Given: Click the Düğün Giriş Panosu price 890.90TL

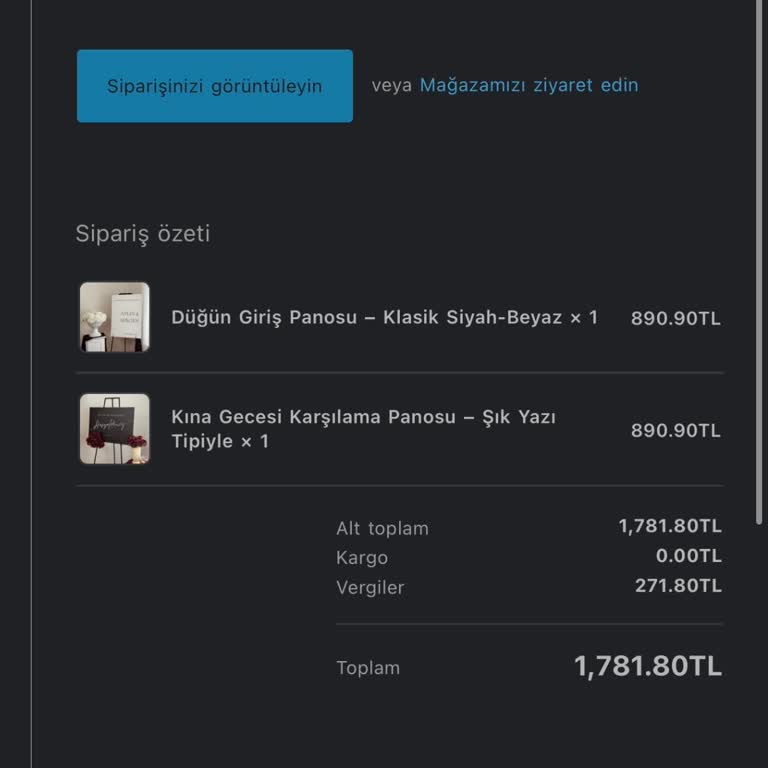Looking at the screenshot, I should (x=675, y=319).
